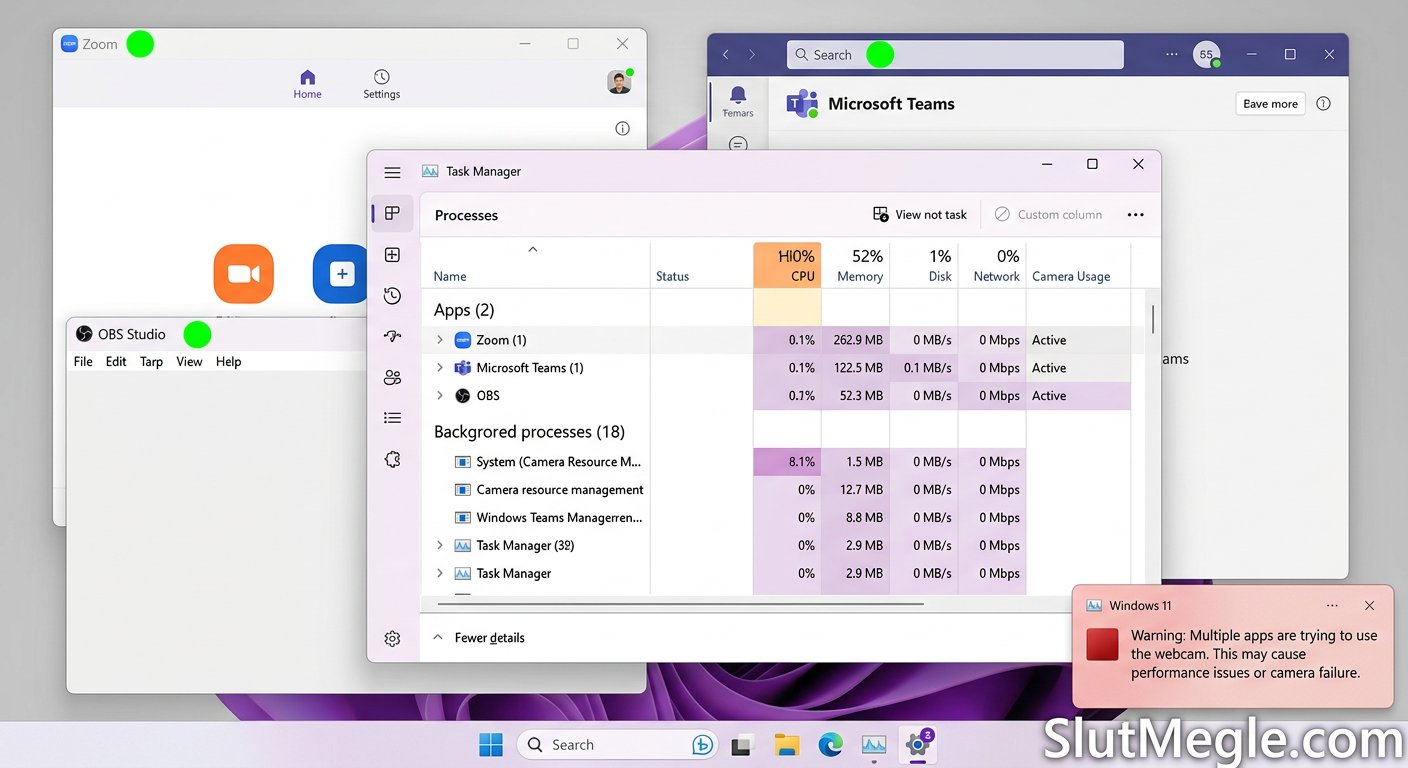Open the Teams profile avatar labeled 65
The width and height of the screenshot is (1408, 768).
click(x=1206, y=55)
